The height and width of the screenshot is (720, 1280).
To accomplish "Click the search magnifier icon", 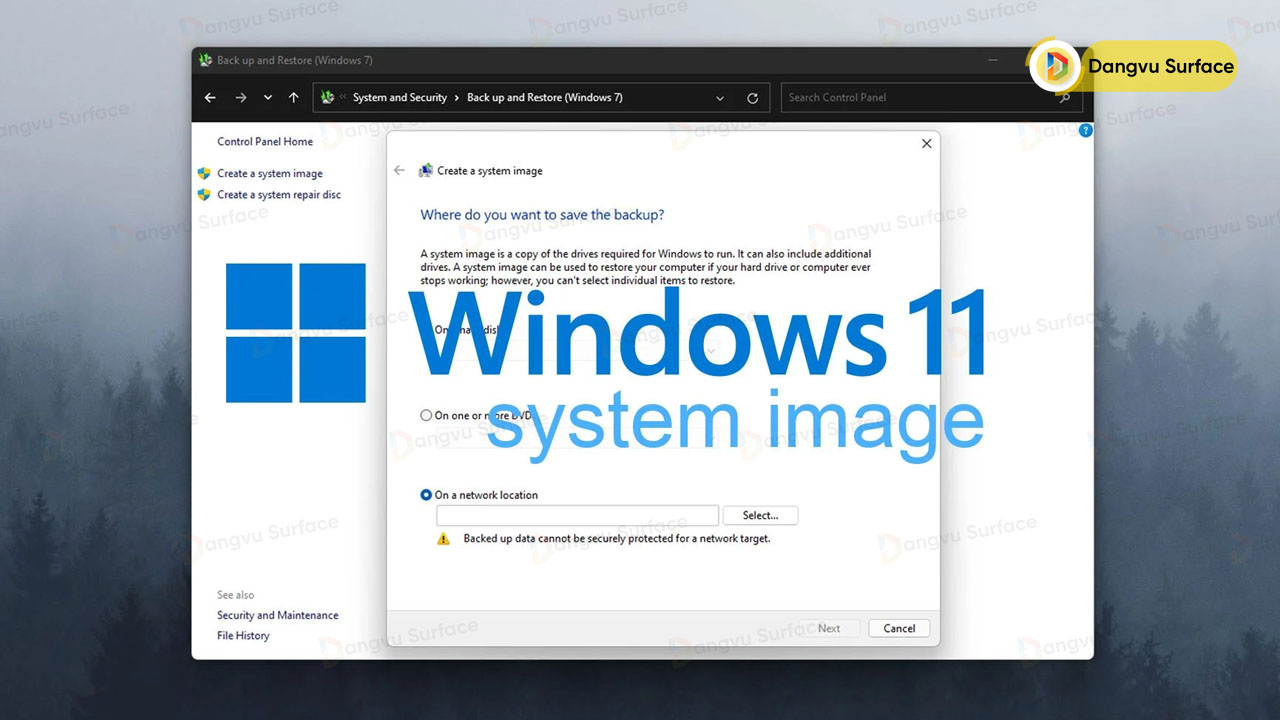I will coord(1065,98).
